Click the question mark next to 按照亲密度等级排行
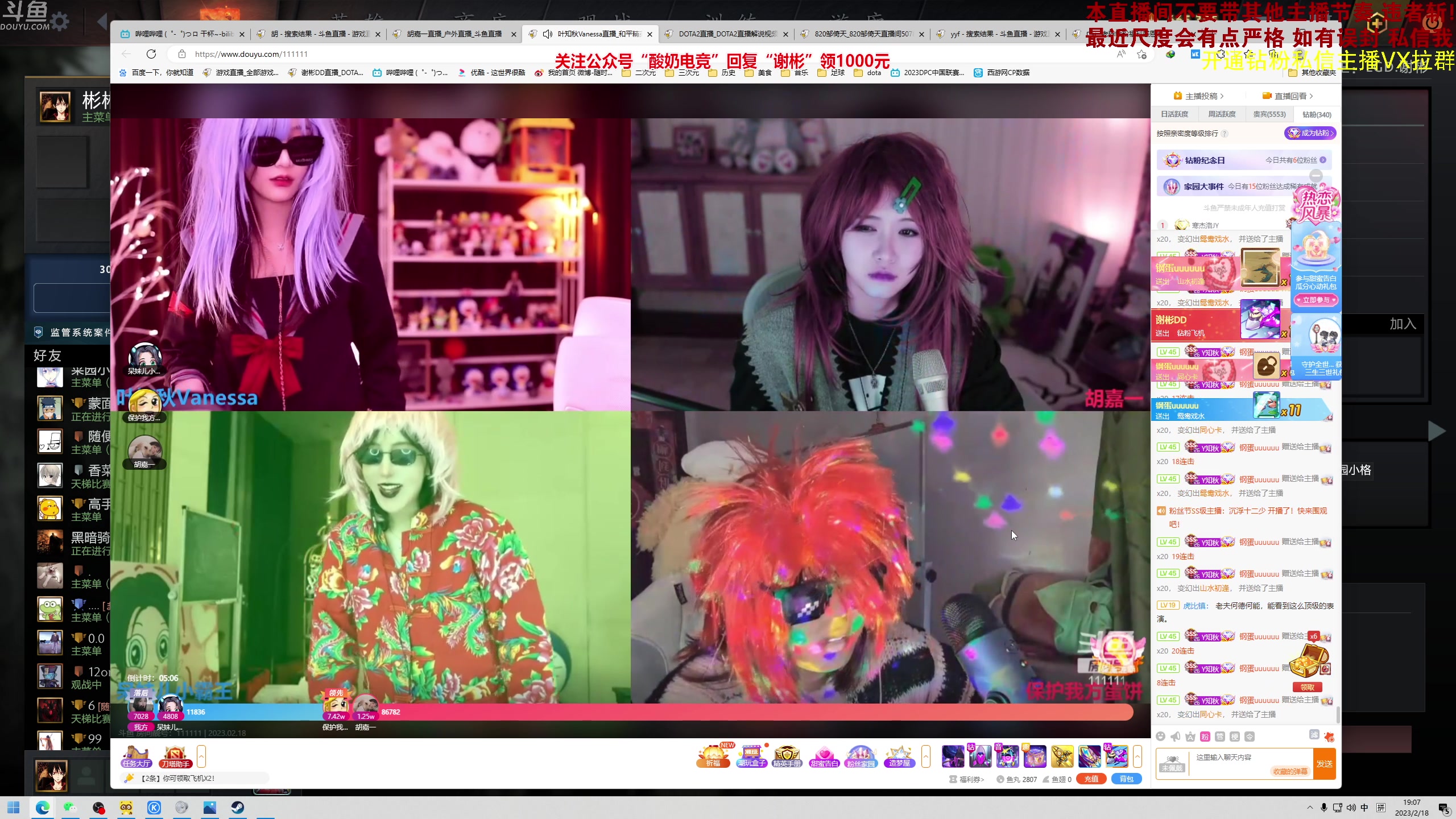1456x819 pixels. click(x=1225, y=134)
